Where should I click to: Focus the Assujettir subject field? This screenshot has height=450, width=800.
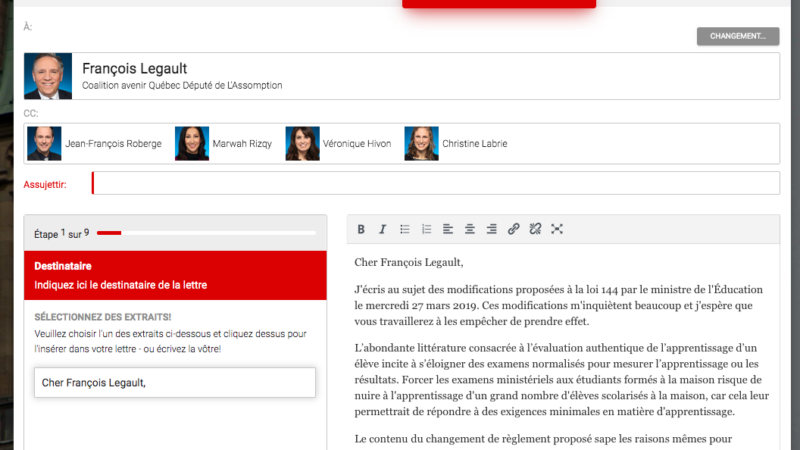tap(435, 184)
